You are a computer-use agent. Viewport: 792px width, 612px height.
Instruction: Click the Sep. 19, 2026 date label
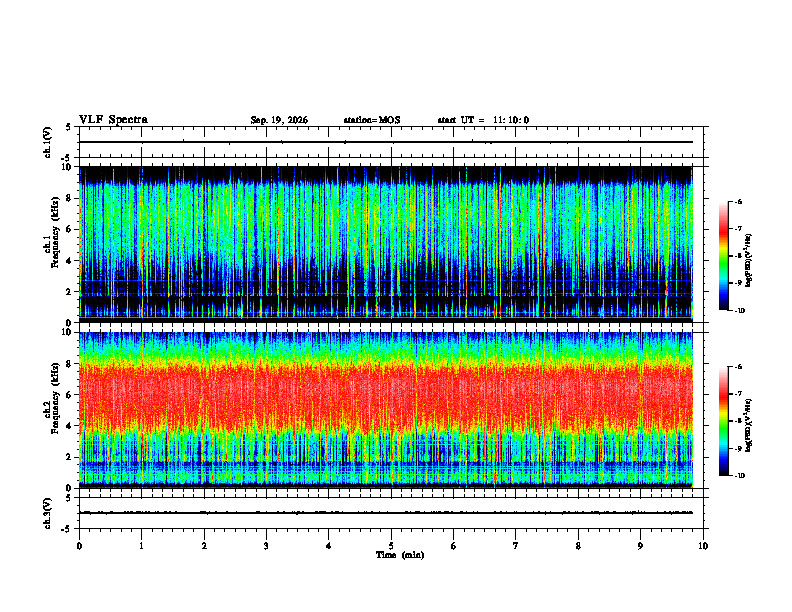coord(279,120)
